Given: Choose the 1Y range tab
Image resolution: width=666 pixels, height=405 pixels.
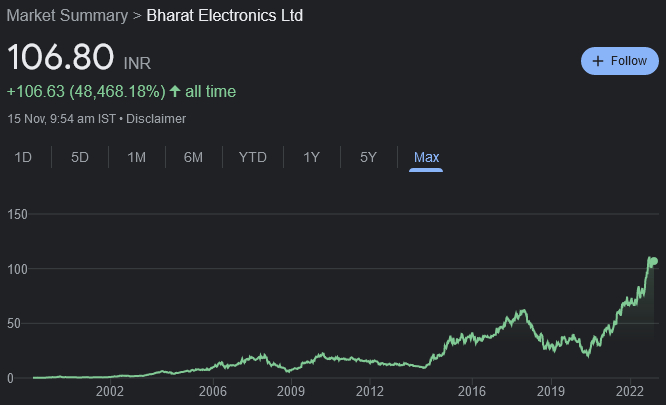Looking at the screenshot, I should click(311, 157).
